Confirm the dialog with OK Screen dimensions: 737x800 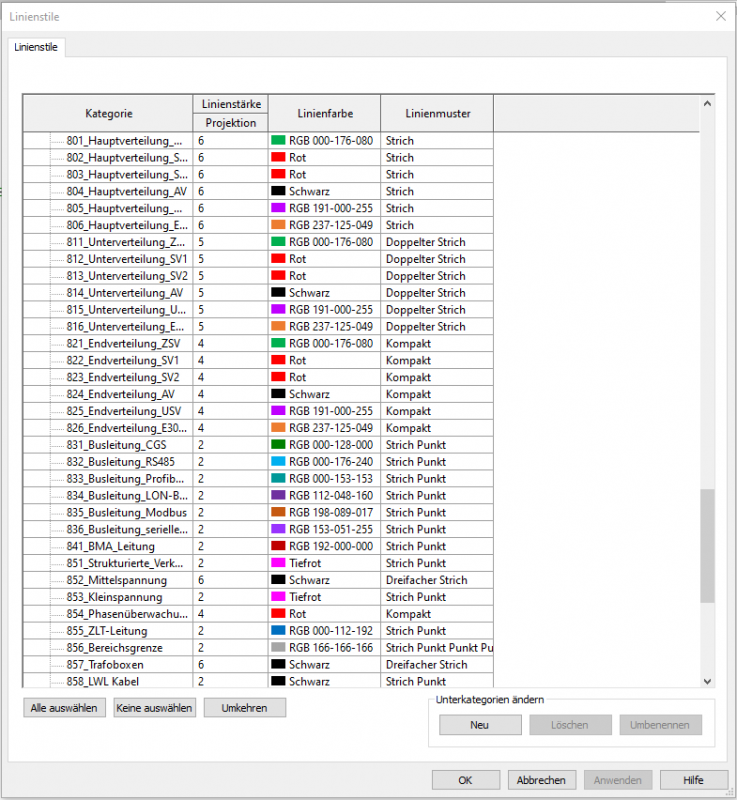[465, 780]
